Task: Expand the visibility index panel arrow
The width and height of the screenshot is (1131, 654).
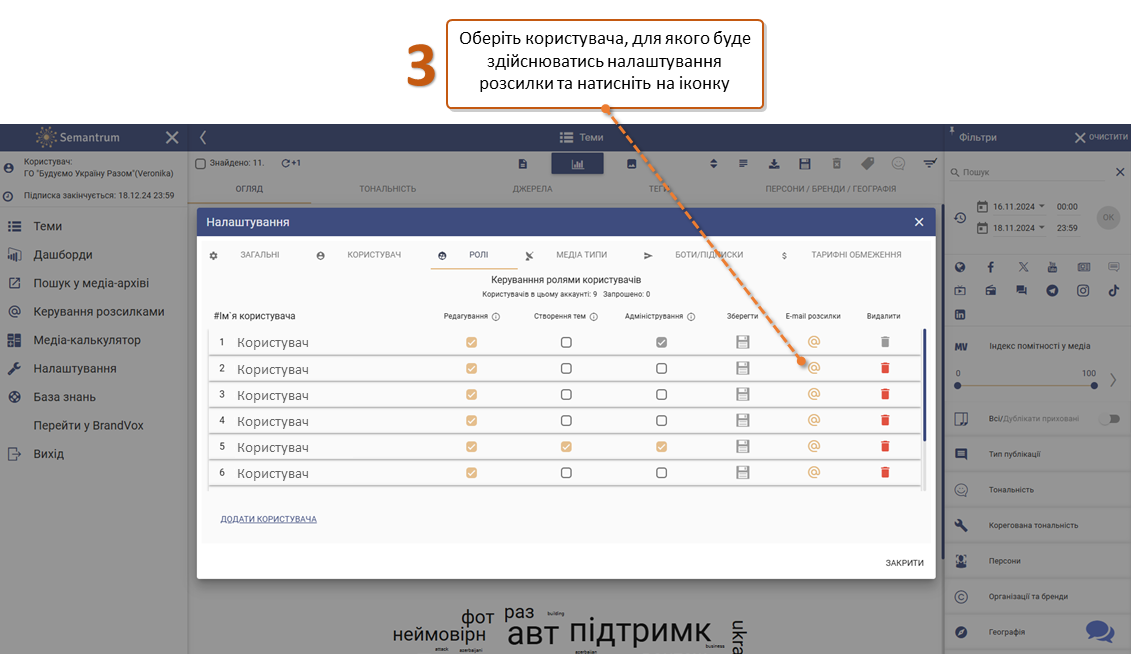Action: click(x=1113, y=379)
